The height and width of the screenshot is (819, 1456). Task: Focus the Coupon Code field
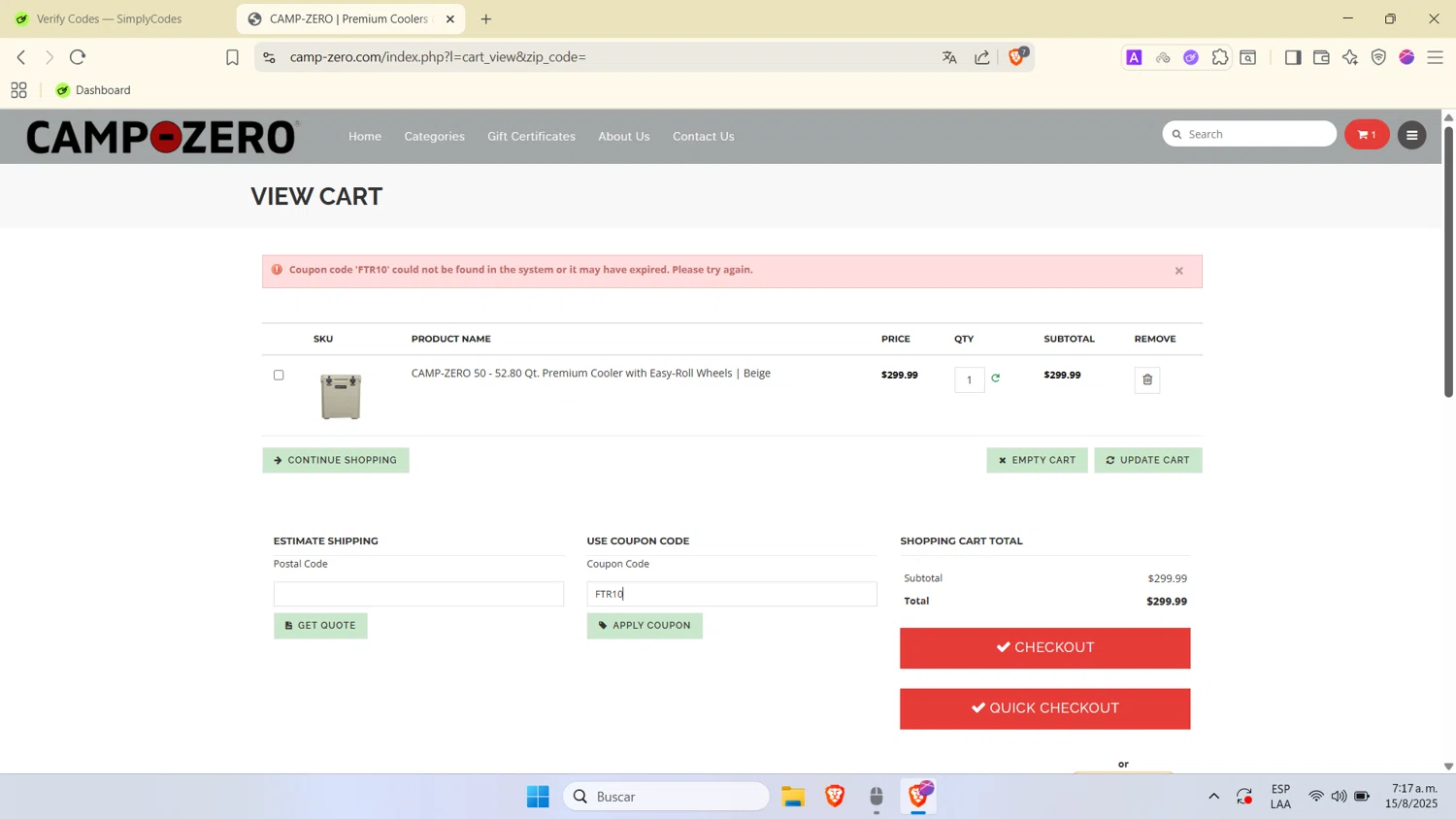coord(732,594)
